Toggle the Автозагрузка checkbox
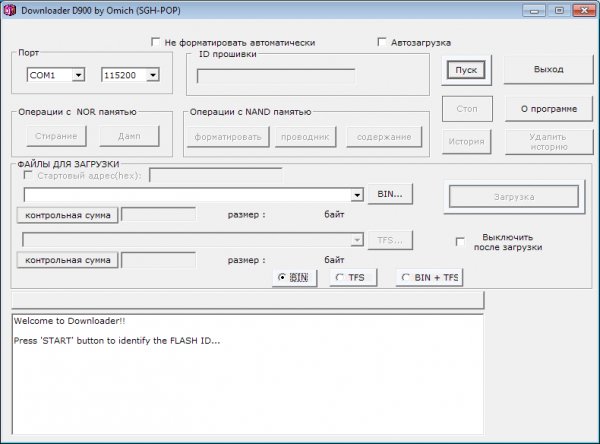600x444 pixels. pyautogui.click(x=382, y=42)
